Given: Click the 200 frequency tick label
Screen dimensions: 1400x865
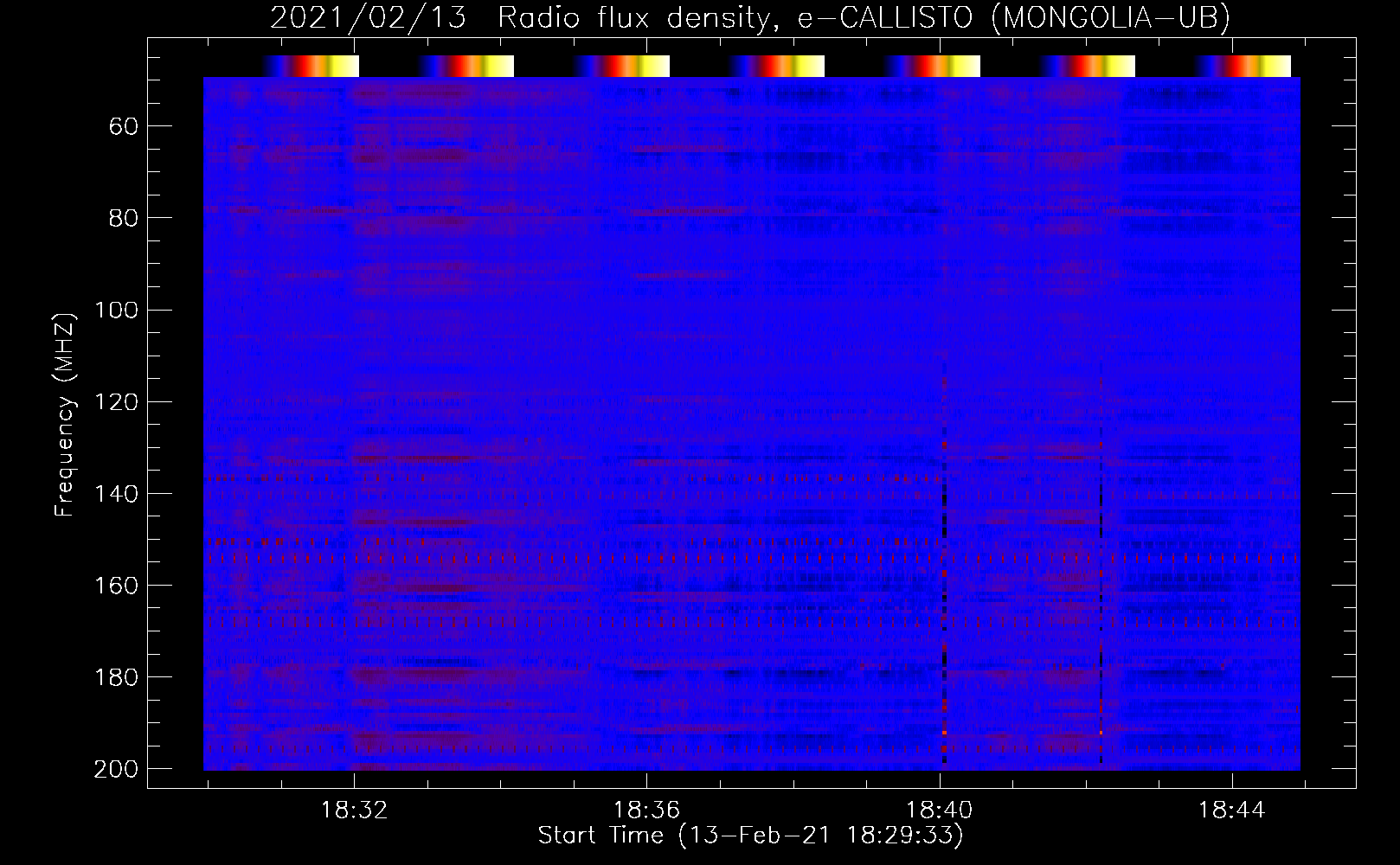Looking at the screenshot, I should tap(117, 769).
